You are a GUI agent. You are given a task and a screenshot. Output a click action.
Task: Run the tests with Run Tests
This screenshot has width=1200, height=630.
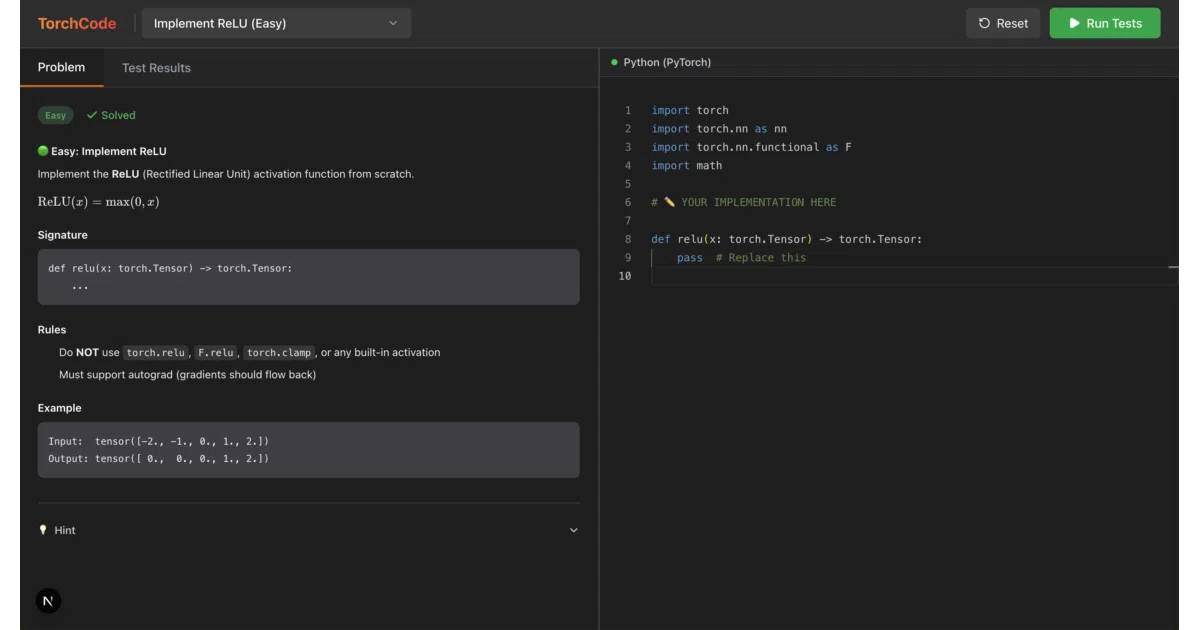(x=1105, y=23)
